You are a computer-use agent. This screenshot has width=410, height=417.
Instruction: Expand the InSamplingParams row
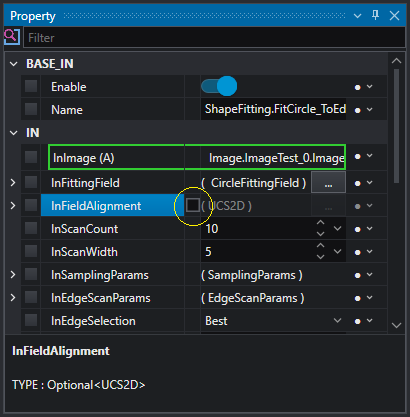(x=13, y=275)
